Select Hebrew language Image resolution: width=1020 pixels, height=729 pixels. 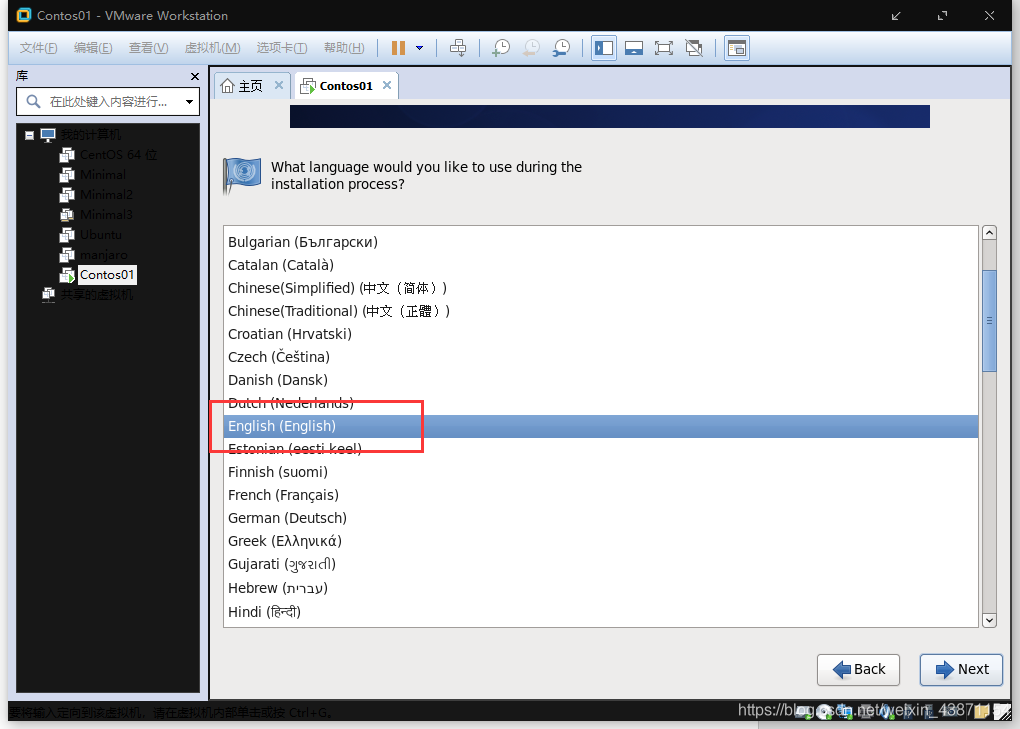(600, 589)
